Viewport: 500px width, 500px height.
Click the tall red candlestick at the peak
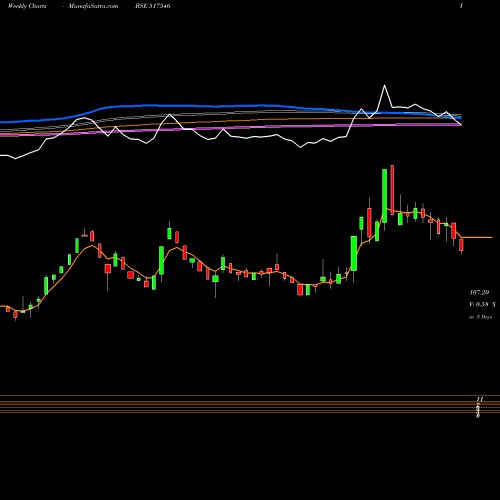coord(392,190)
